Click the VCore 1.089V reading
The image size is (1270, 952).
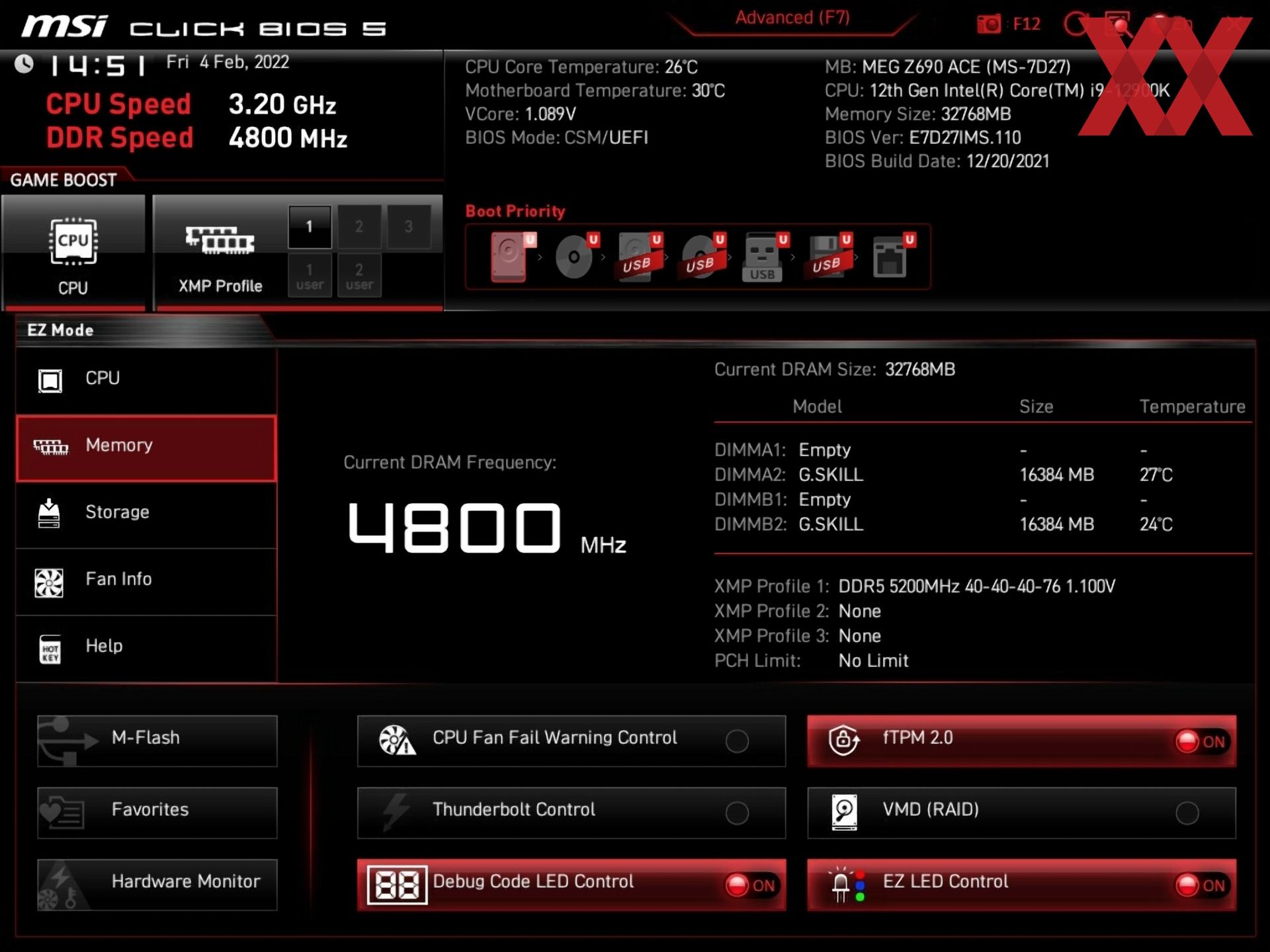521,114
